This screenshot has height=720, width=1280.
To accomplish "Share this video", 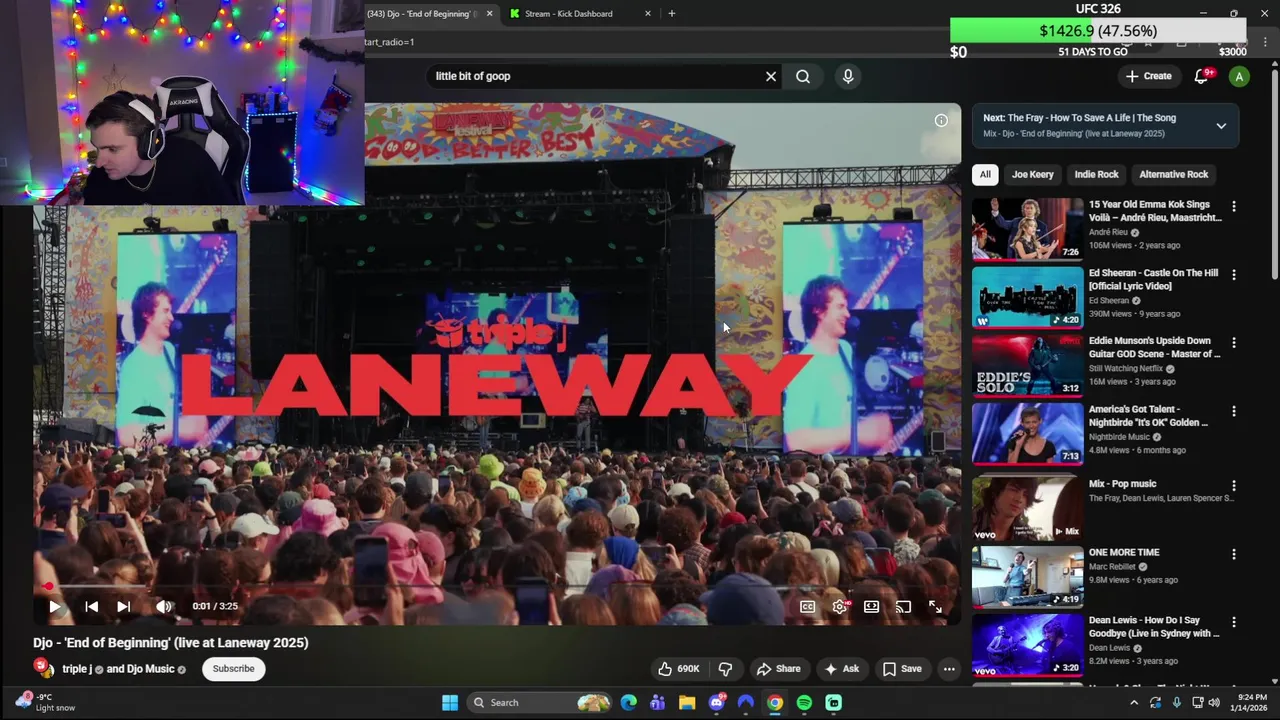I will point(778,669).
